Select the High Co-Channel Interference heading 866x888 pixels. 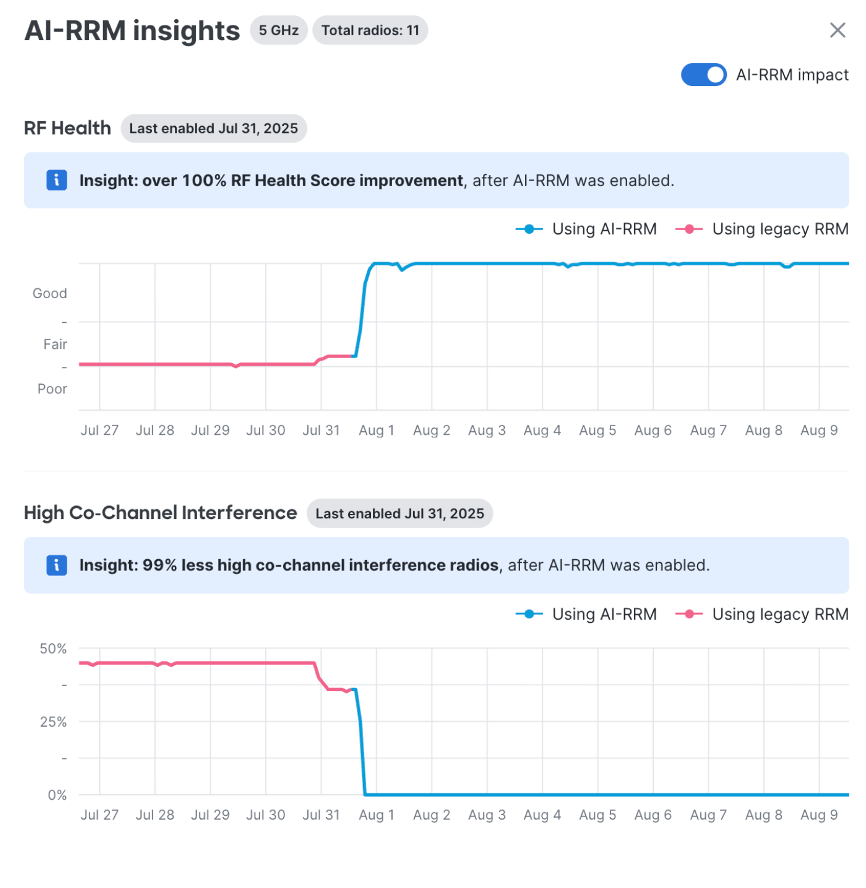(x=160, y=512)
